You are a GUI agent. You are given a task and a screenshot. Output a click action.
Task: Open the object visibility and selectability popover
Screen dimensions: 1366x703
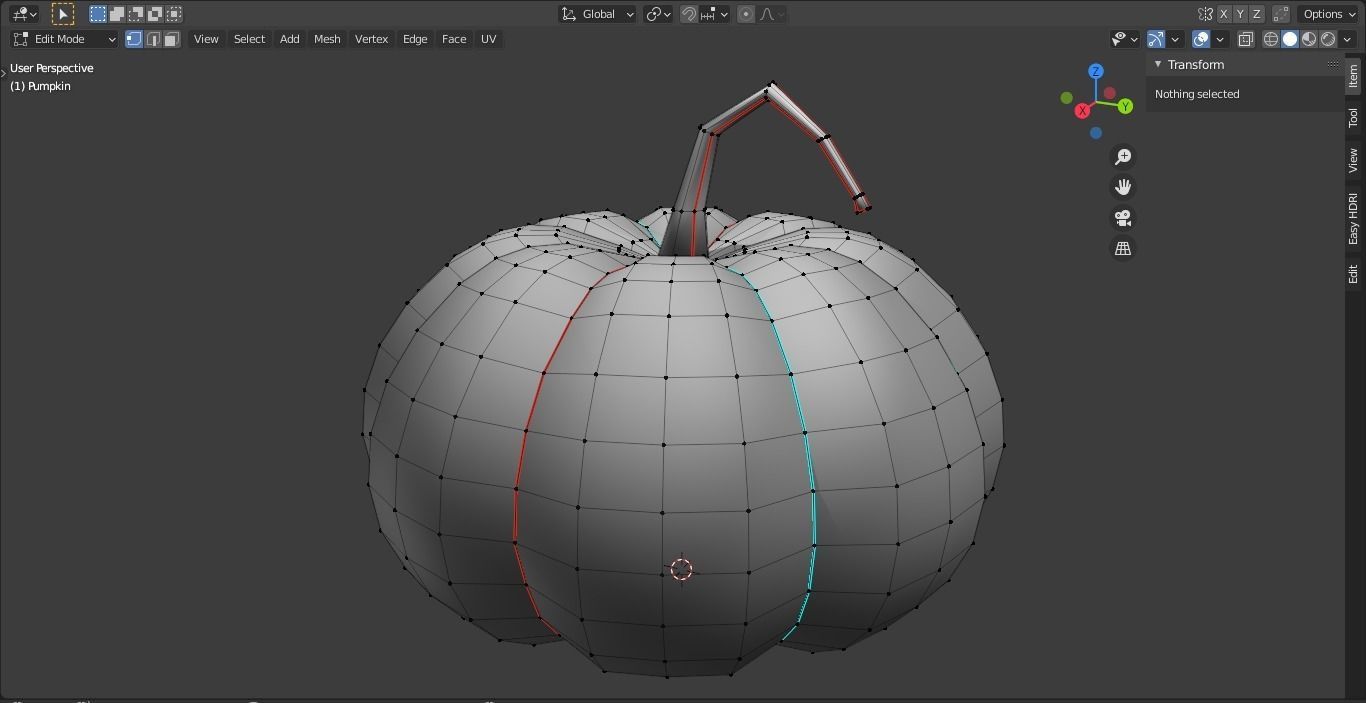point(1125,39)
